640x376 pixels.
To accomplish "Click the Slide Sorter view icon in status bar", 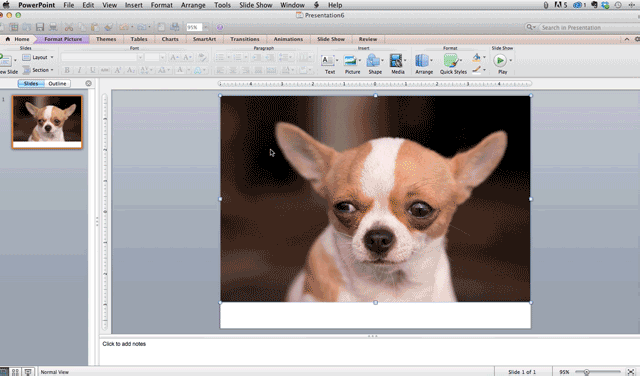I will 16,372.
